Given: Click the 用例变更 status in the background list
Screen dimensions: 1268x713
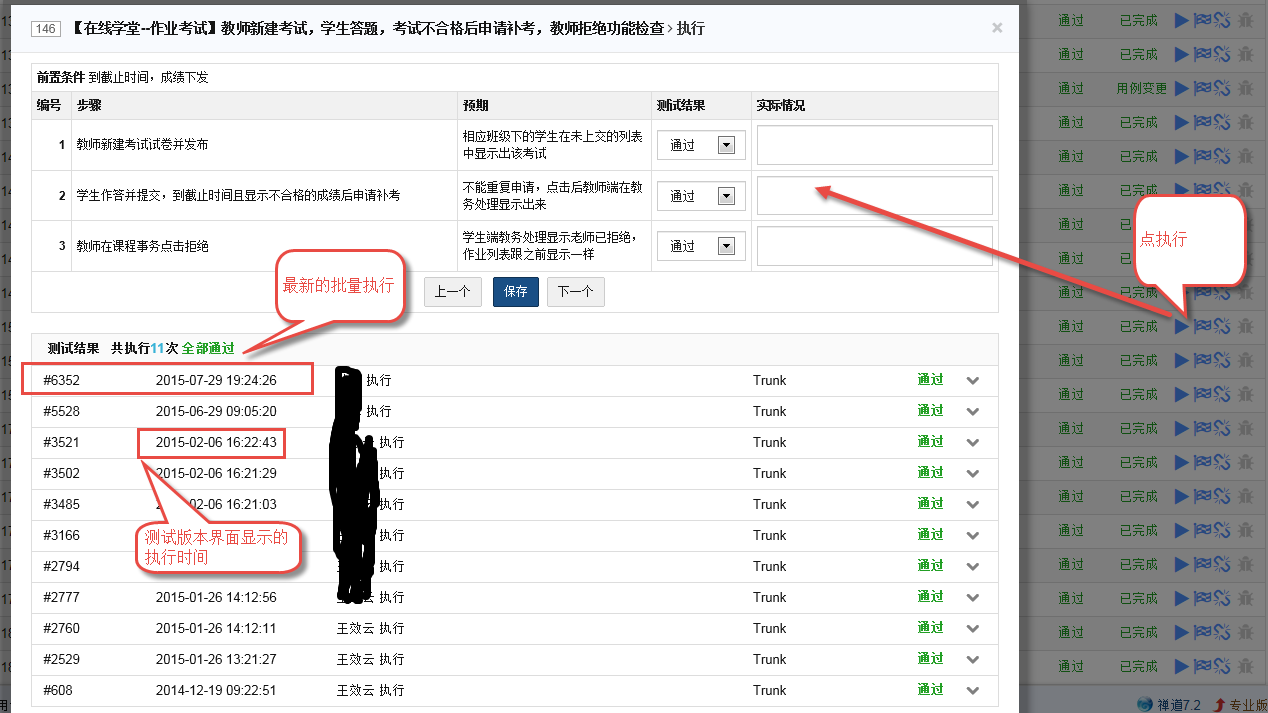Looking at the screenshot, I should 1141,88.
